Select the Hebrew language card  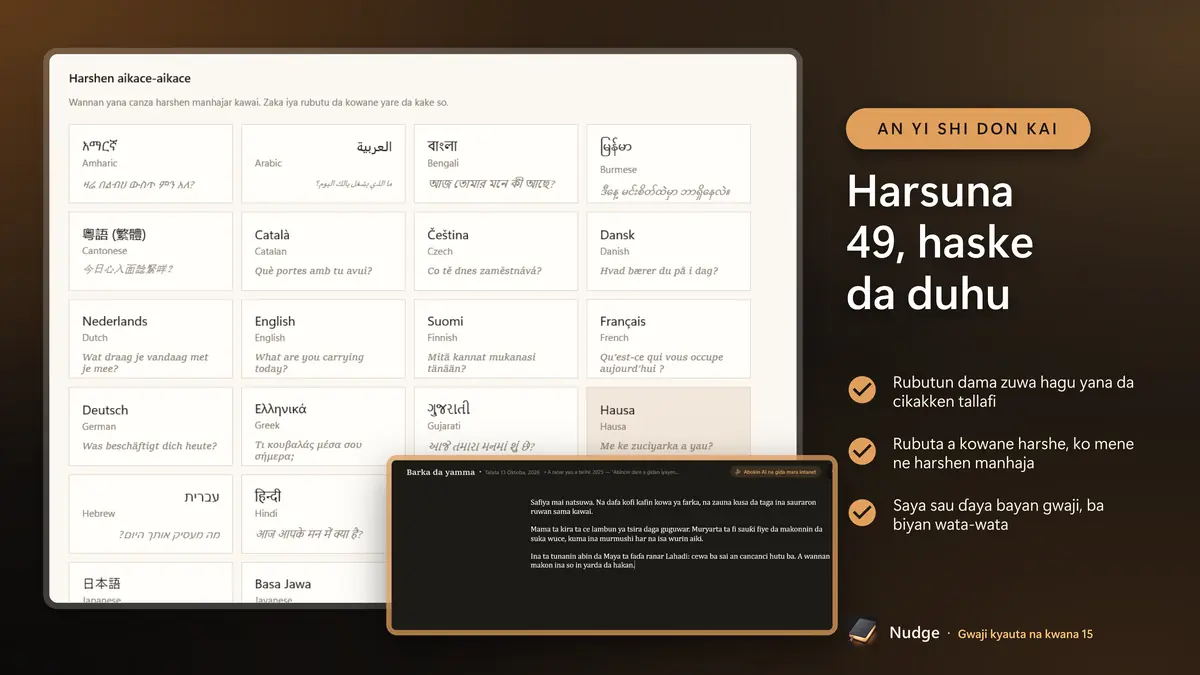click(151, 514)
